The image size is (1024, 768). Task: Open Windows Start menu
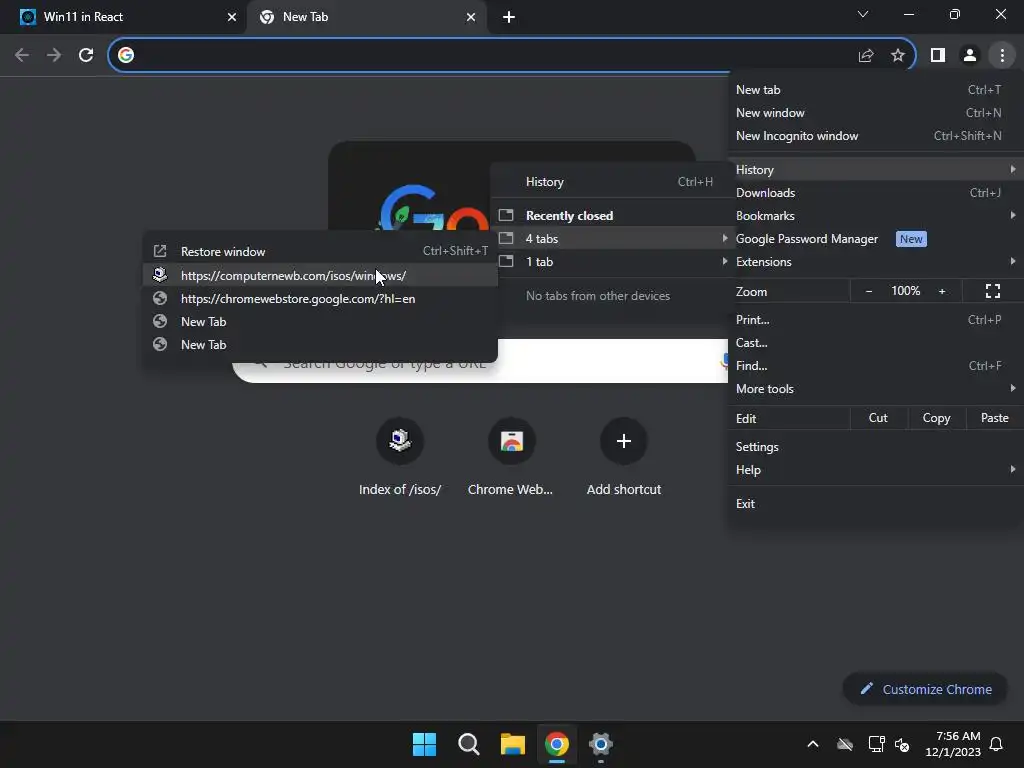point(424,744)
